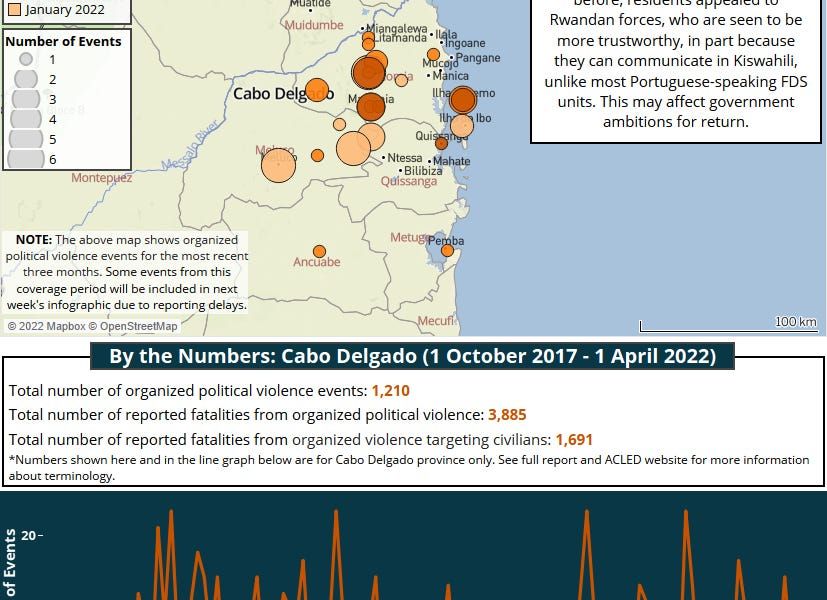
Task: Select the small orange marker right of Meluco
Action: click(318, 155)
